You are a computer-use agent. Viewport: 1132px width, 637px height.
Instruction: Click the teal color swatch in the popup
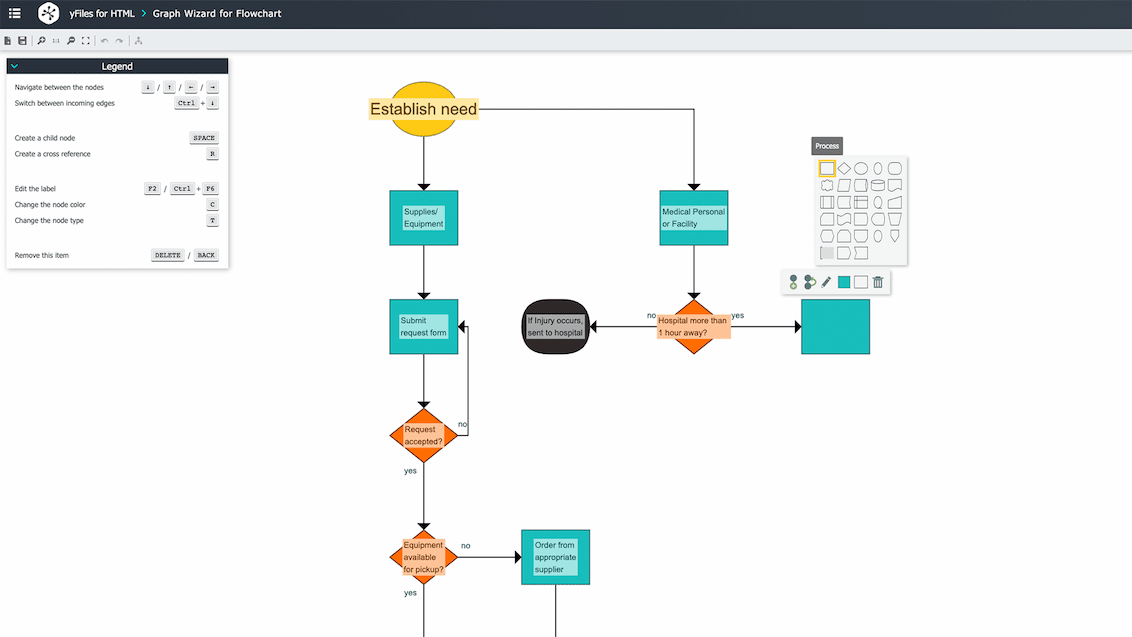pos(844,282)
